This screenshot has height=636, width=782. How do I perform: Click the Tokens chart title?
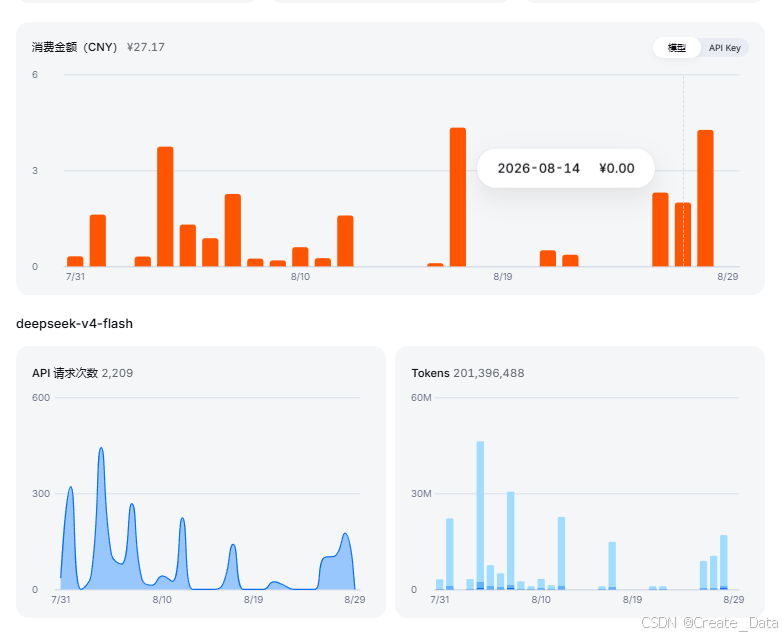(x=430, y=373)
